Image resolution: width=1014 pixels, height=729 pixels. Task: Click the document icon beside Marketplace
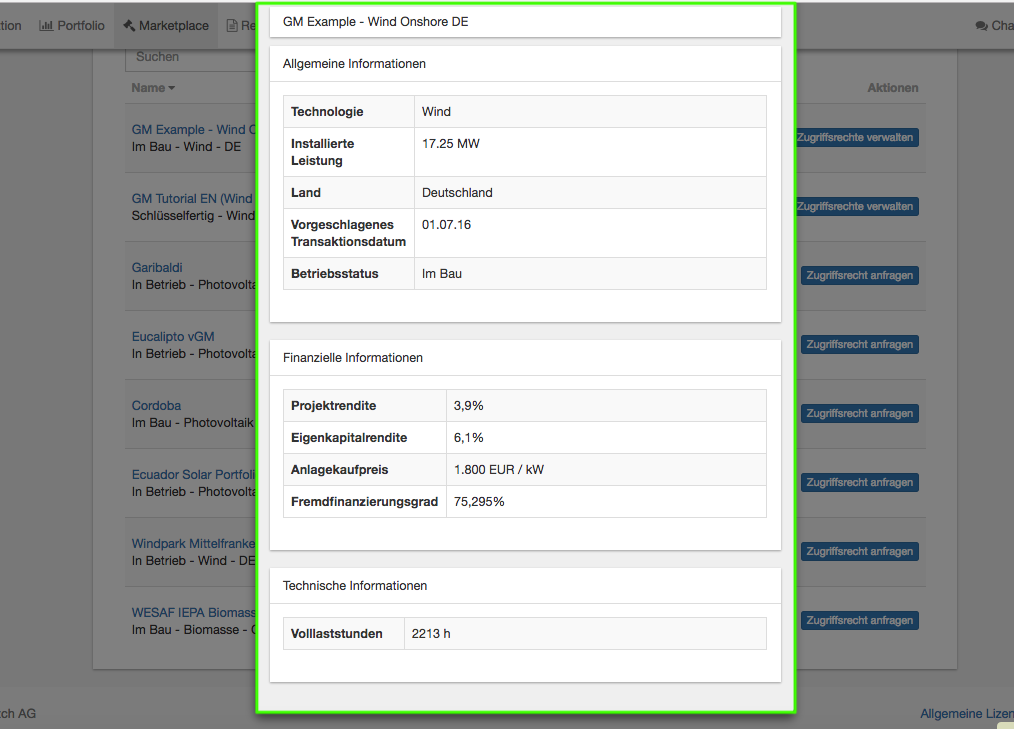tap(232, 26)
